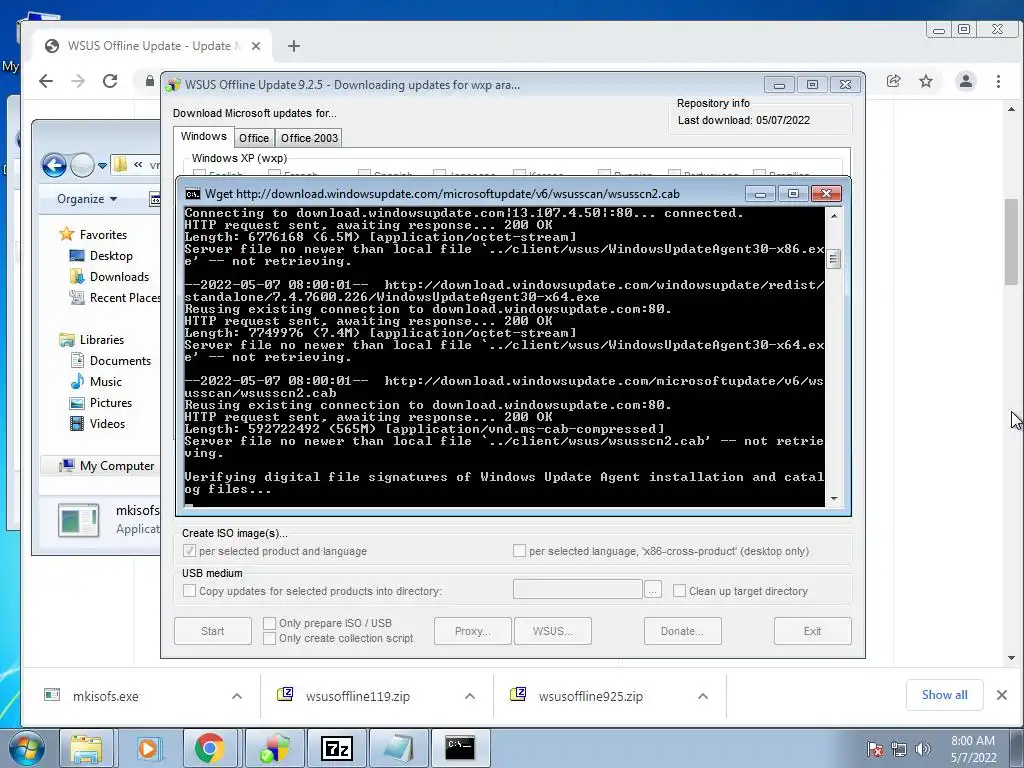Open mkisofs.exe download options chevron
Image resolution: width=1024 pixels, height=768 pixels.
click(x=237, y=696)
